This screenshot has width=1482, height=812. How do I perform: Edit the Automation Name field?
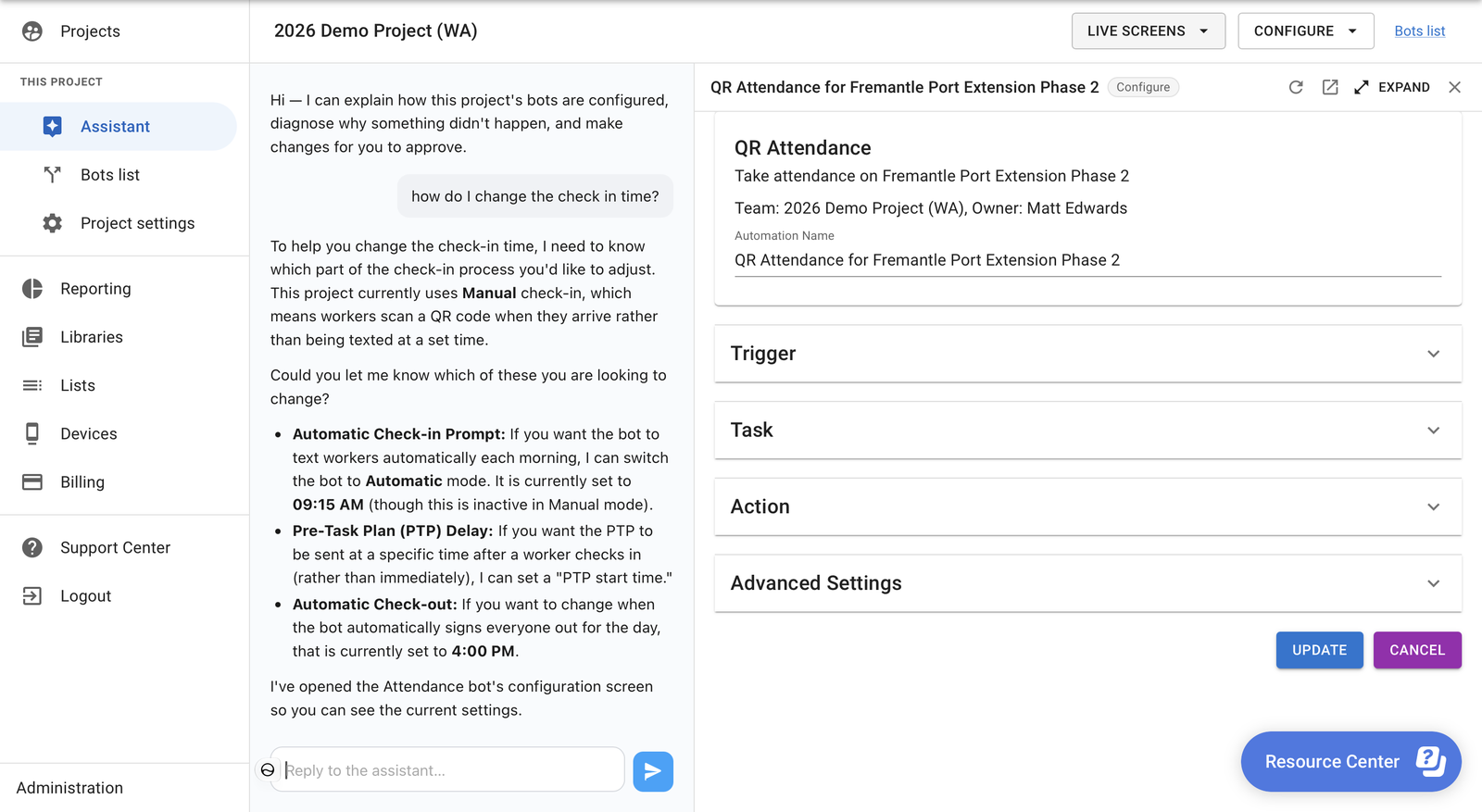pos(1088,260)
